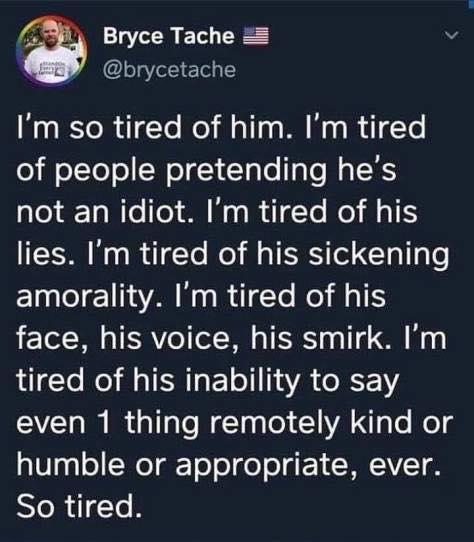Click the word "lies" in the tweet body
The image size is (474, 542).
[x=41, y=254]
